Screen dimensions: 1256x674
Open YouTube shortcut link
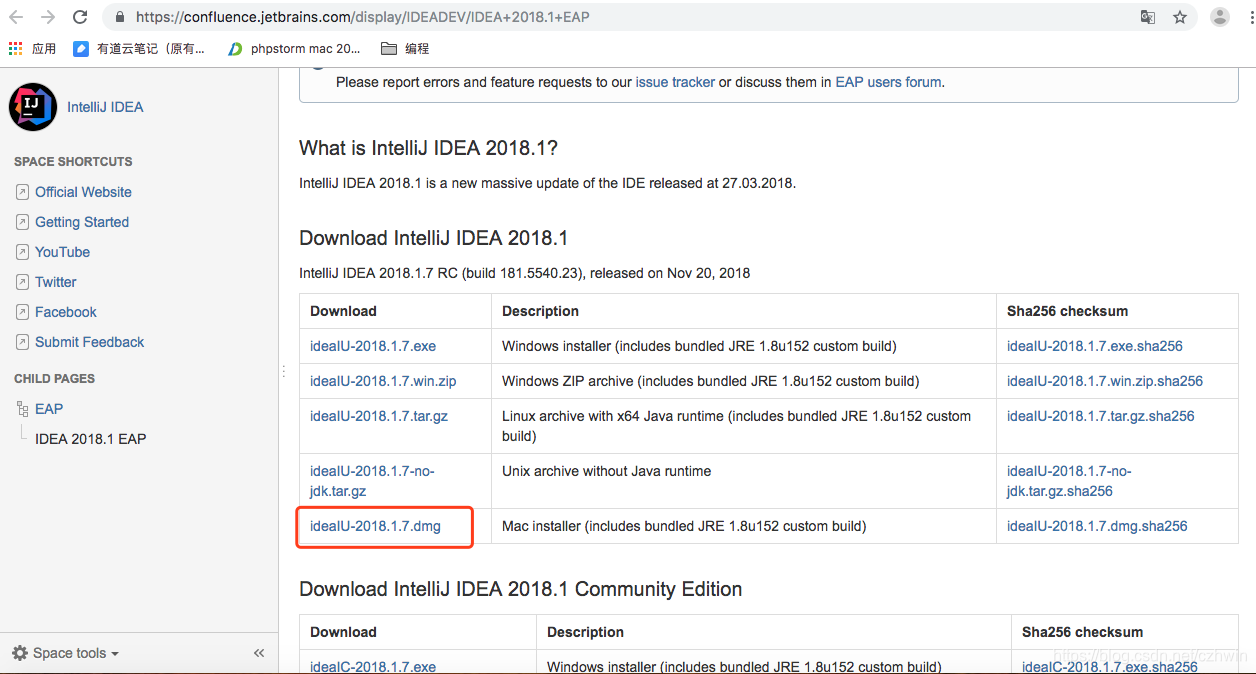coord(62,252)
